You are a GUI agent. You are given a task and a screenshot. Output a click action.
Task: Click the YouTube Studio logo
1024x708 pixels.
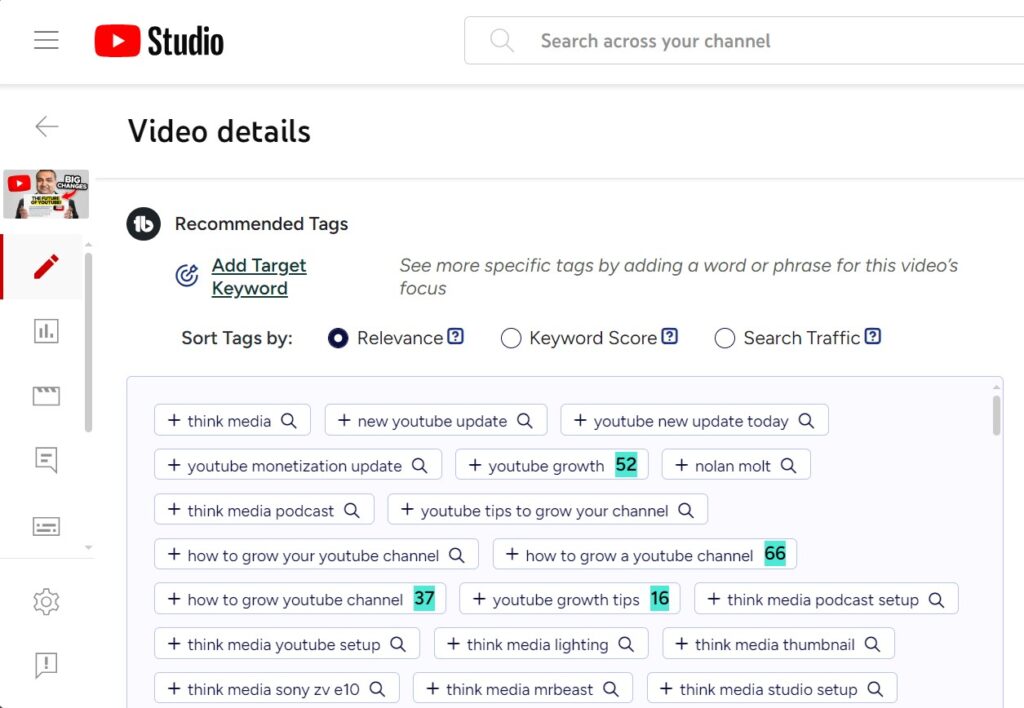[159, 41]
